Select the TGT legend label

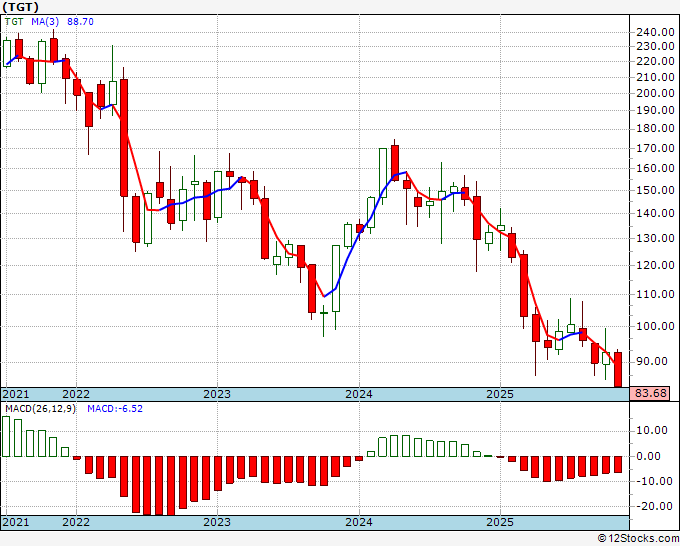[14, 22]
